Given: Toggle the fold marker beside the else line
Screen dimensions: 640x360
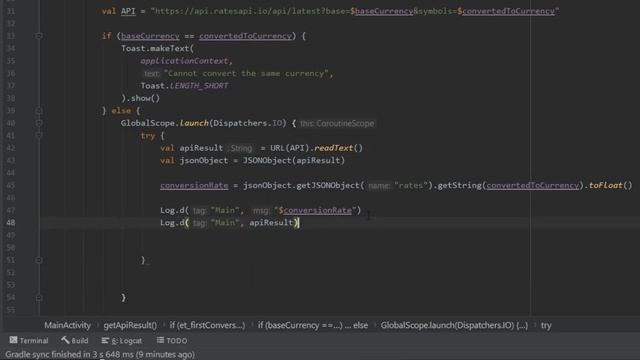Looking at the screenshot, I should click(x=39, y=111).
